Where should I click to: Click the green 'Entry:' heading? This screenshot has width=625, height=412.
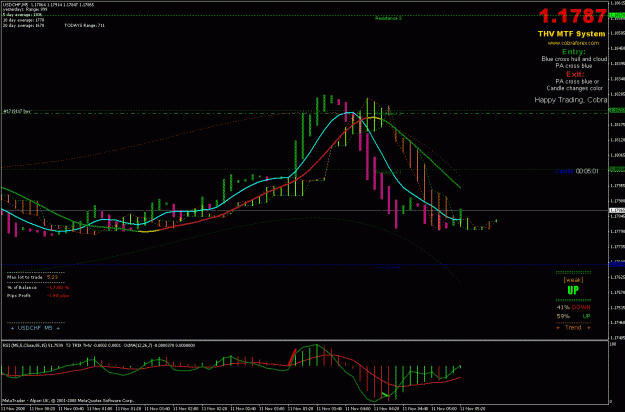click(x=574, y=51)
